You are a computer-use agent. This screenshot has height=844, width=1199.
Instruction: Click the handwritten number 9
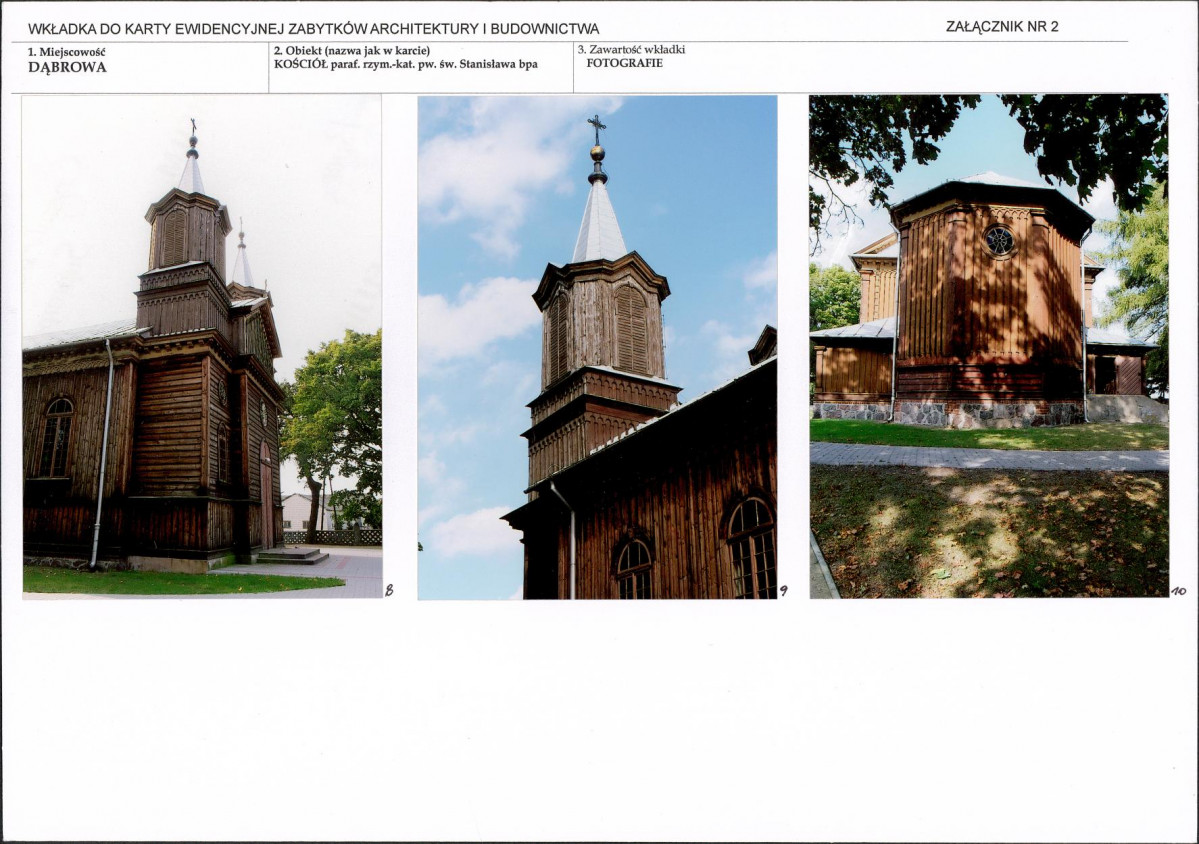click(x=783, y=590)
